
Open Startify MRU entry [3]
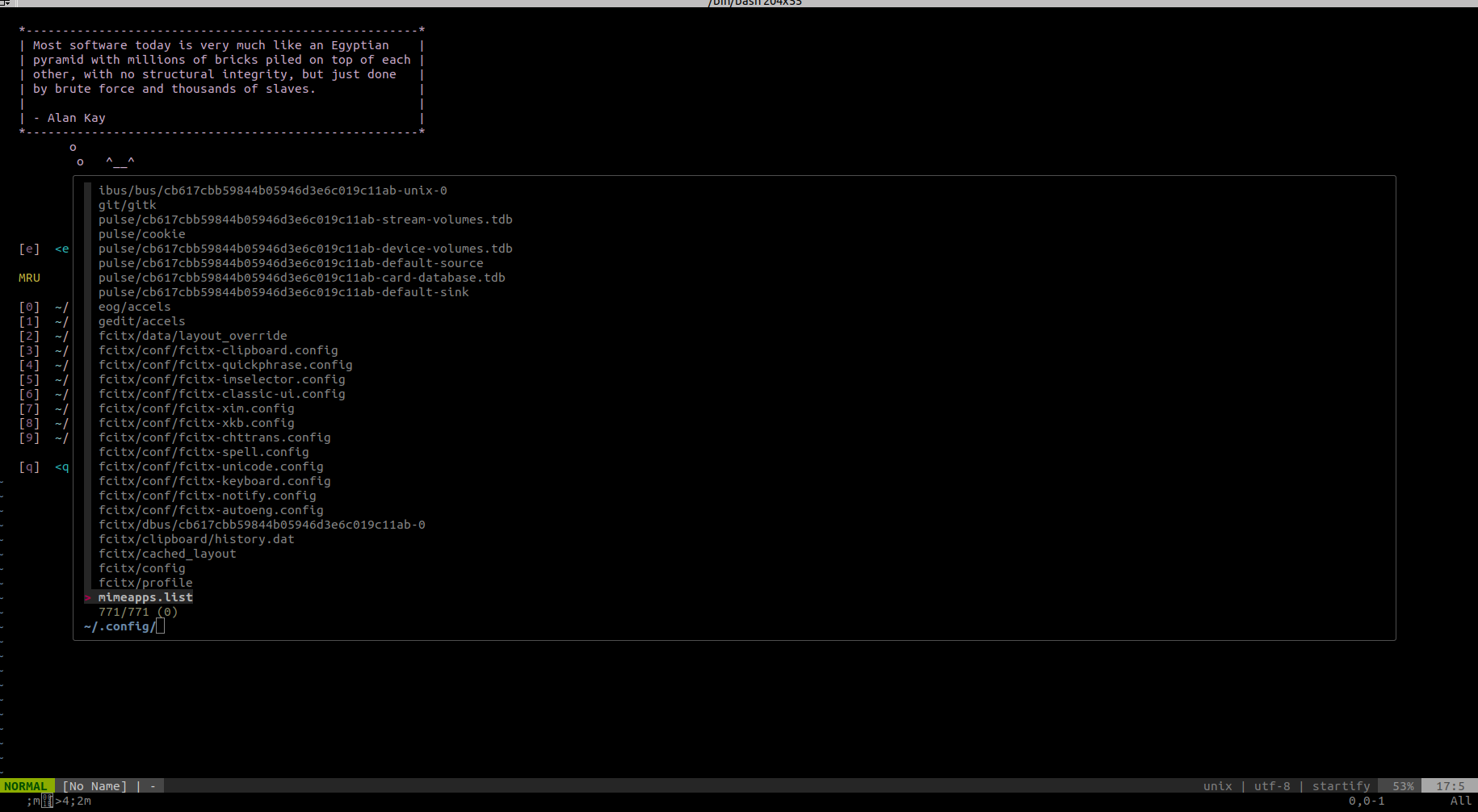pyautogui.click(x=44, y=350)
